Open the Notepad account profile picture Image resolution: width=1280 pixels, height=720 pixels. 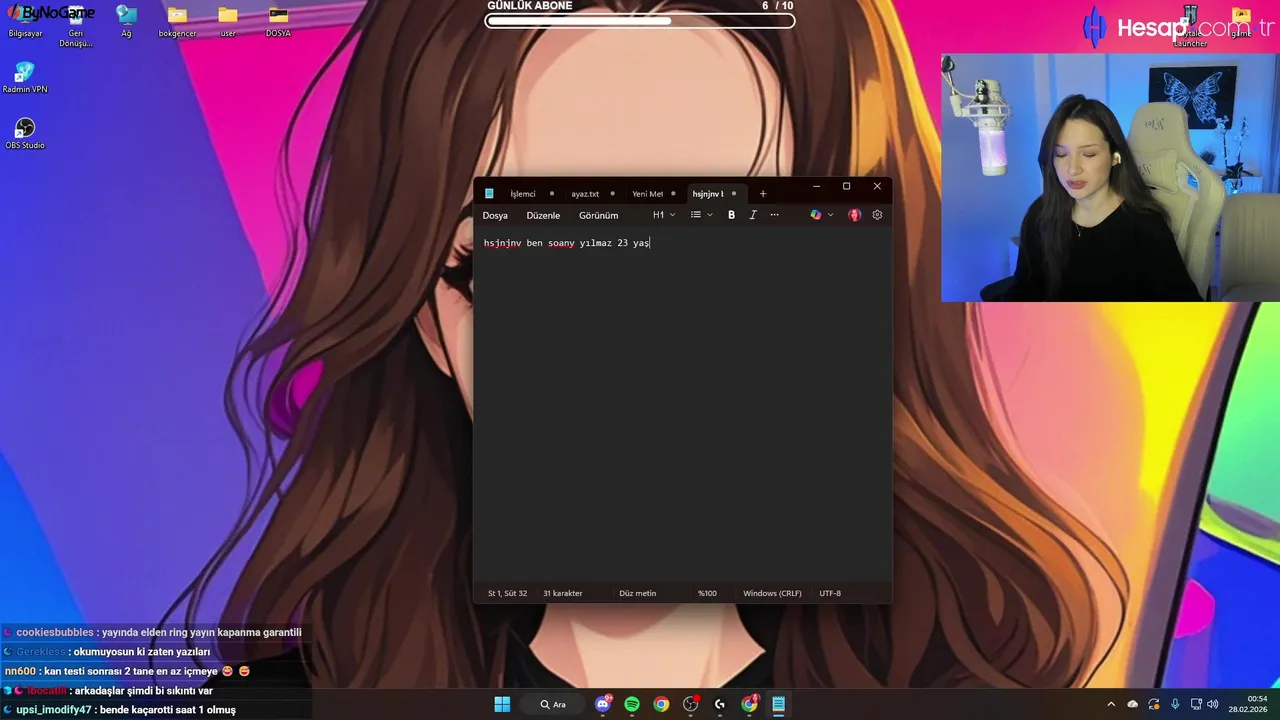tap(854, 215)
